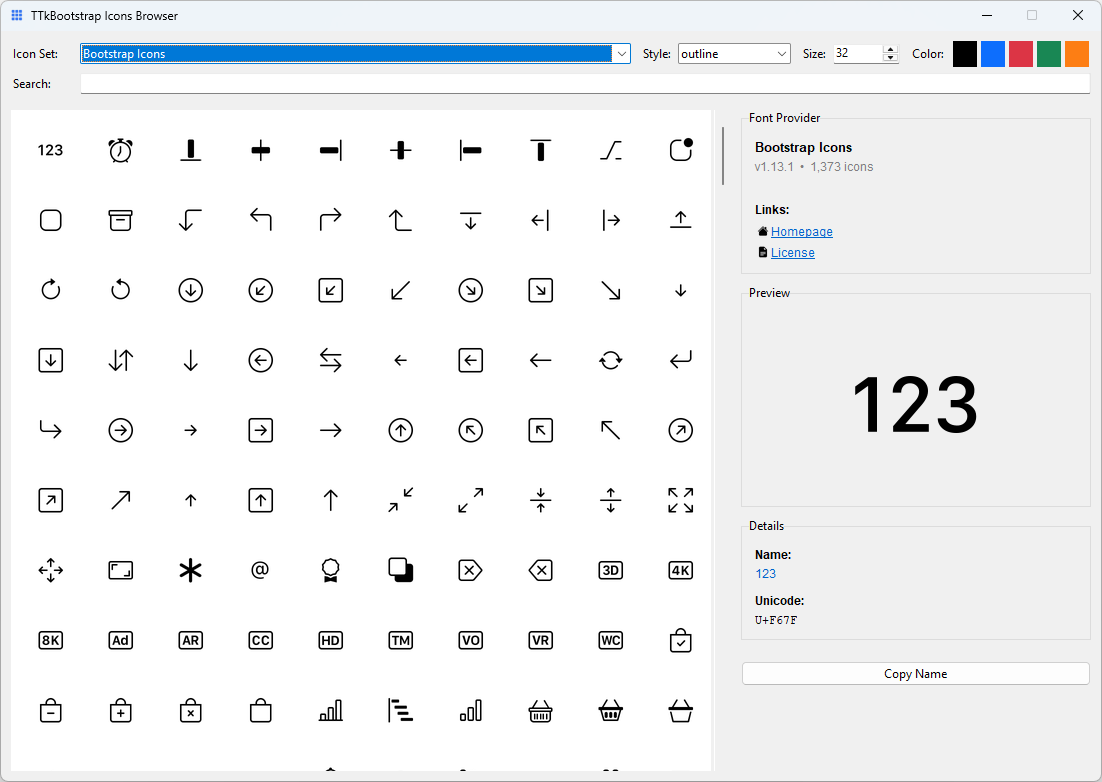Viewport: 1102px width, 782px height.
Task: Pick the return-left enter arrow icon
Action: tap(680, 360)
